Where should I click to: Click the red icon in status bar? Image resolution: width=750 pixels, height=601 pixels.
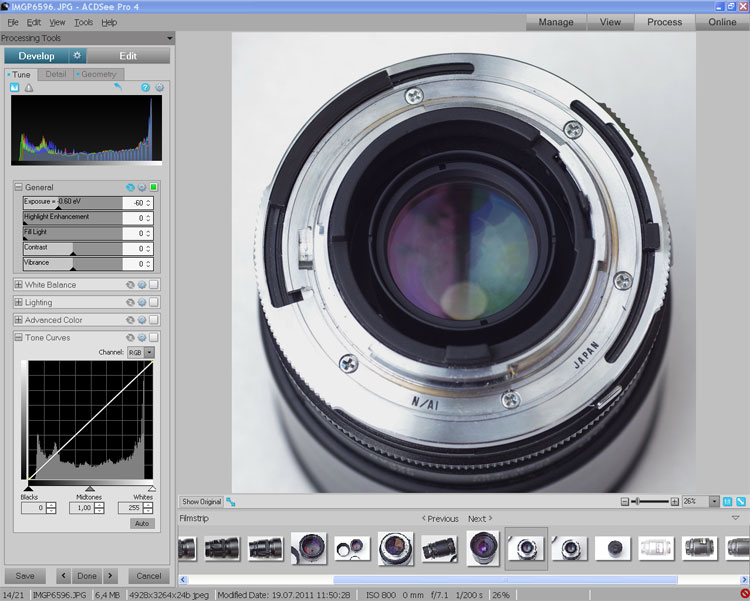(x=743, y=594)
